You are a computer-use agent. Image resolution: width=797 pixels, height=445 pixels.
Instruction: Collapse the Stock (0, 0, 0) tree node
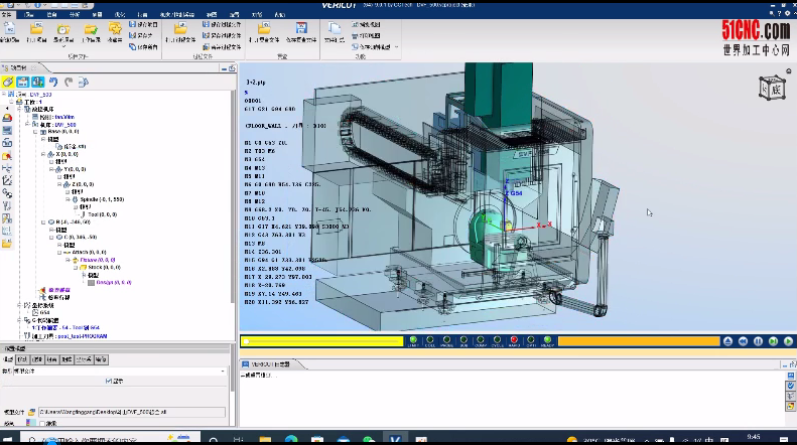click(76, 268)
